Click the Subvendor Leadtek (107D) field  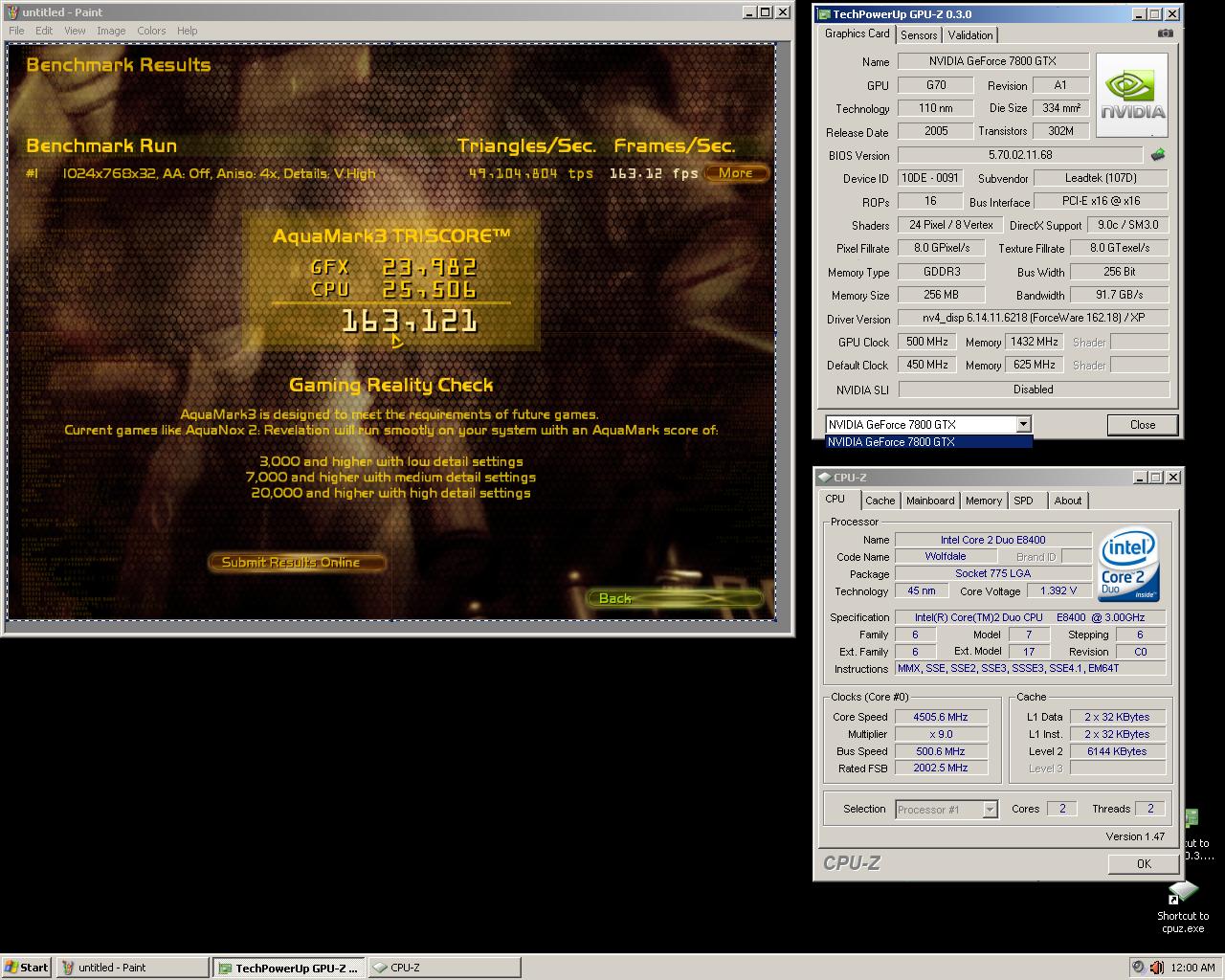pyautogui.click(x=1101, y=178)
